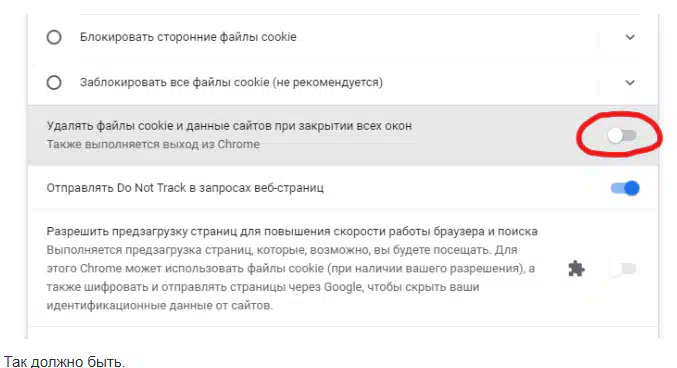Enable the 'Удалять файлы cookie' toggle circled in red

click(x=622, y=136)
